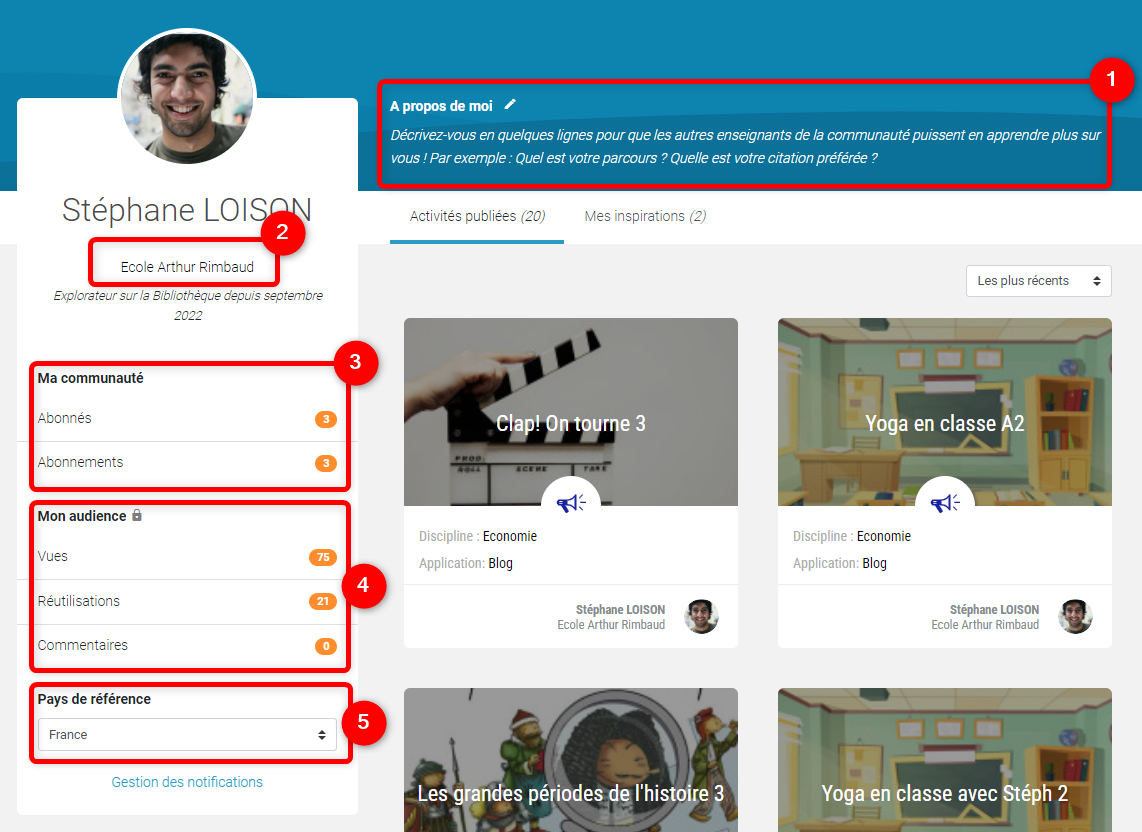The width and height of the screenshot is (1142, 832).
Task: Click the pencil edit icon beside A propos de moi
Action: pos(511,104)
